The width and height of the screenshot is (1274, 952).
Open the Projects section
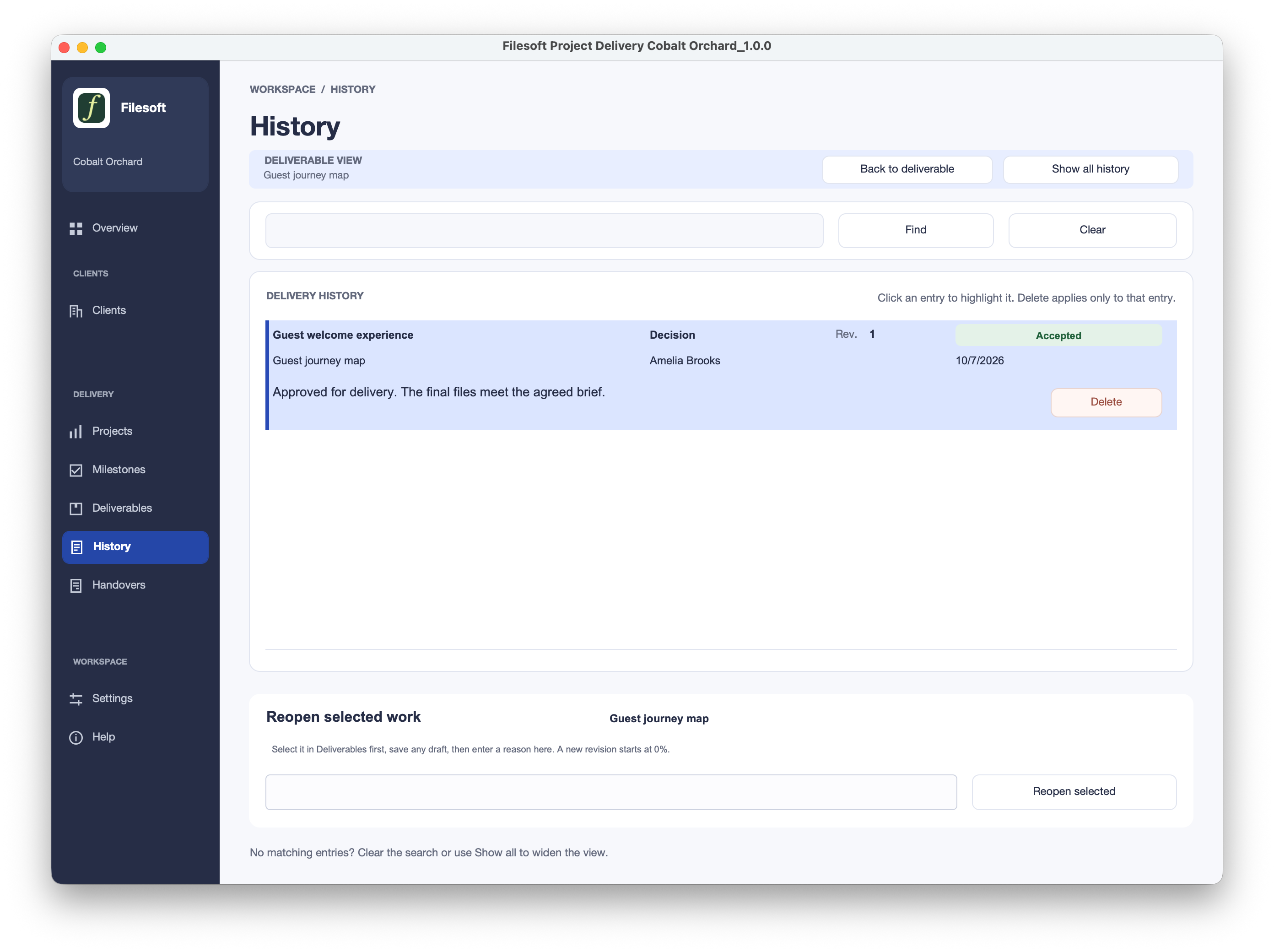(x=135, y=431)
